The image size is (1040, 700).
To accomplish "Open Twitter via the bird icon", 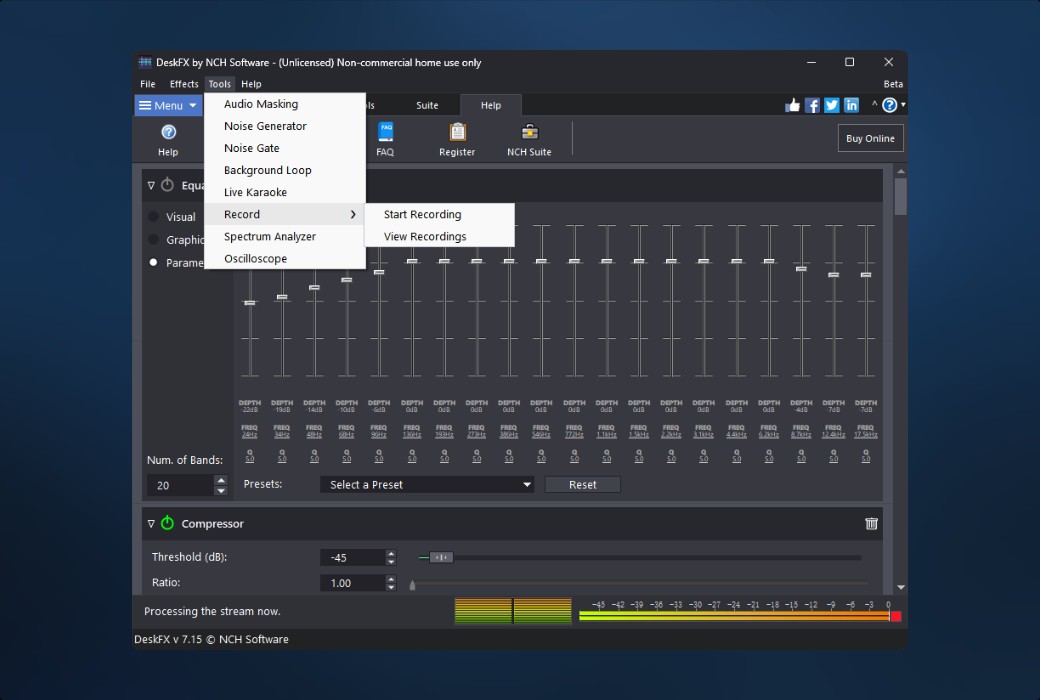I will point(831,104).
